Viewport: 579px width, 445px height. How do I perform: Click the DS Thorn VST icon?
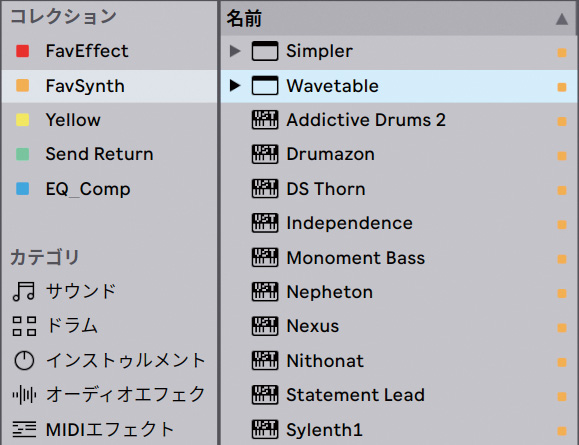265,188
